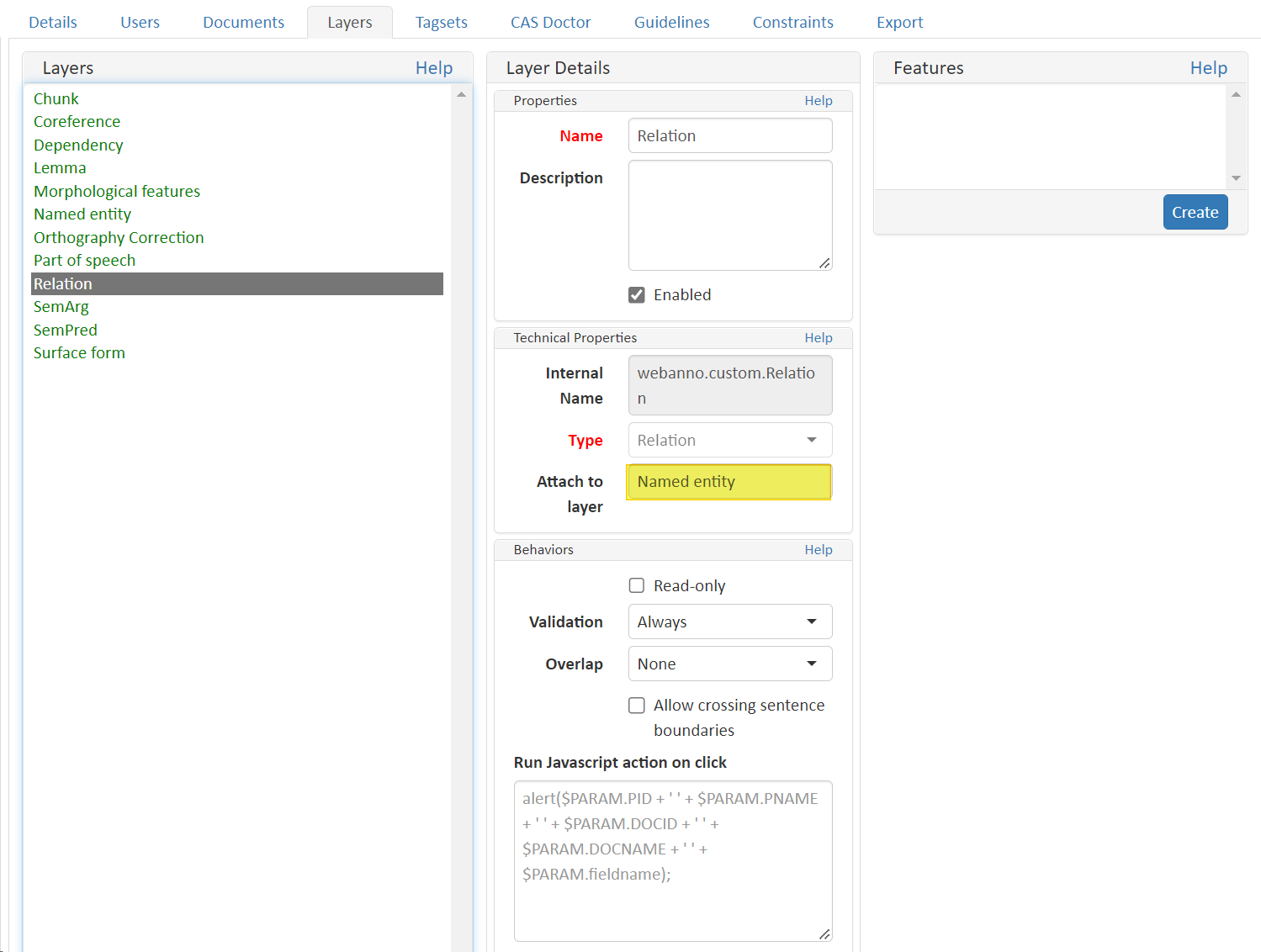Image resolution: width=1261 pixels, height=952 pixels.
Task: Switch to the Guidelines tab
Action: pyautogui.click(x=671, y=22)
